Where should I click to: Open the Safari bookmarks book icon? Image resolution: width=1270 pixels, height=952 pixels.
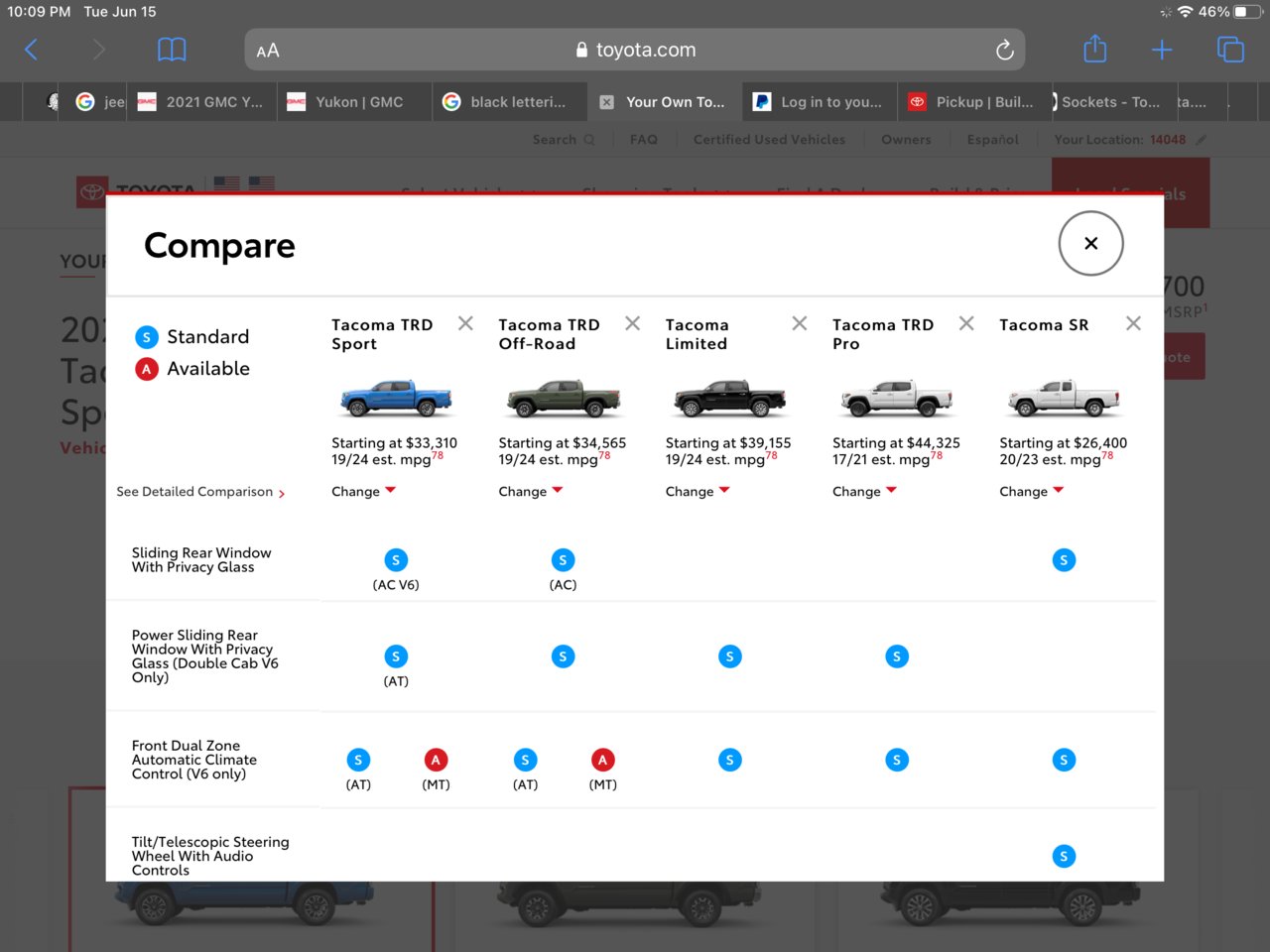(172, 50)
